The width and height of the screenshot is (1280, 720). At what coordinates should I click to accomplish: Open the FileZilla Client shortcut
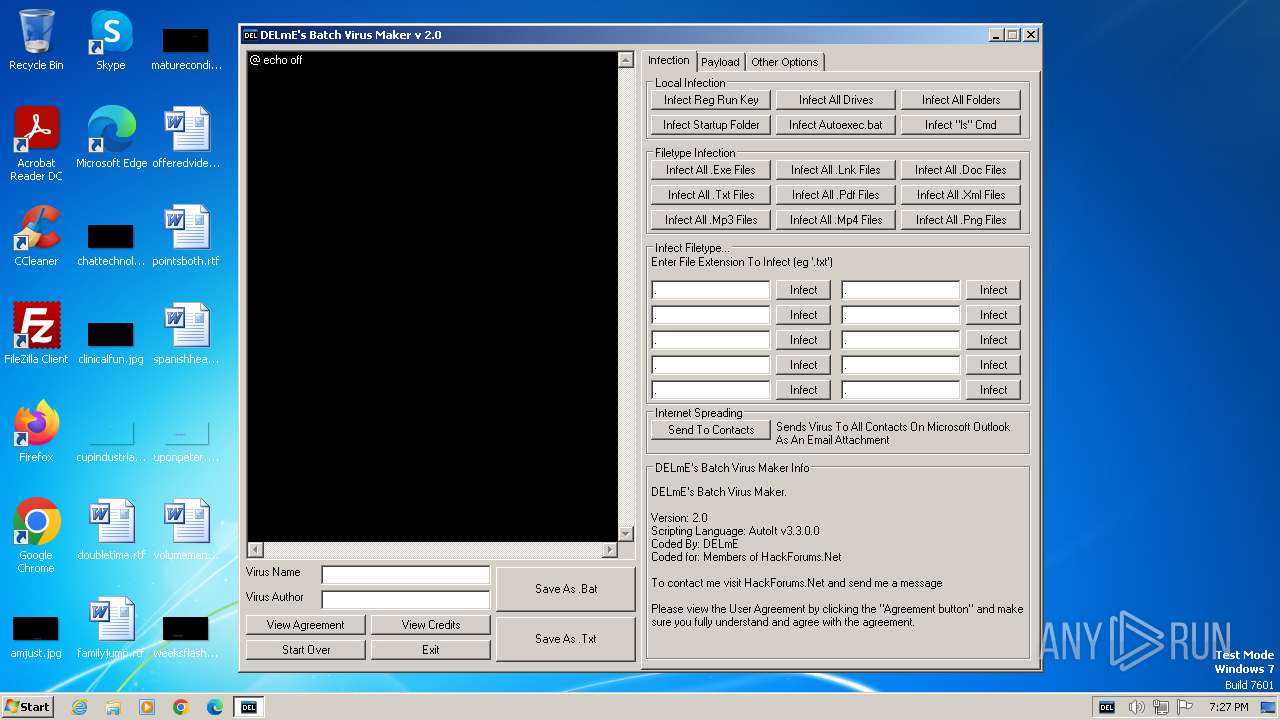36,334
